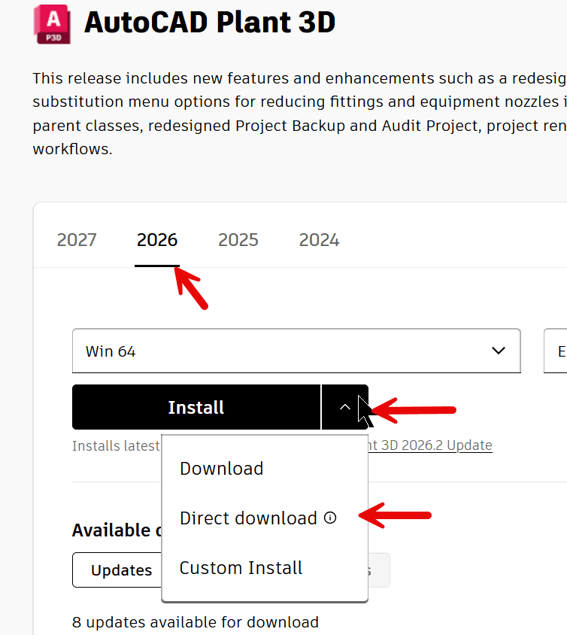Open the cut-off language dropdown next to Win 64
567x635 pixels.
pyautogui.click(x=555, y=351)
